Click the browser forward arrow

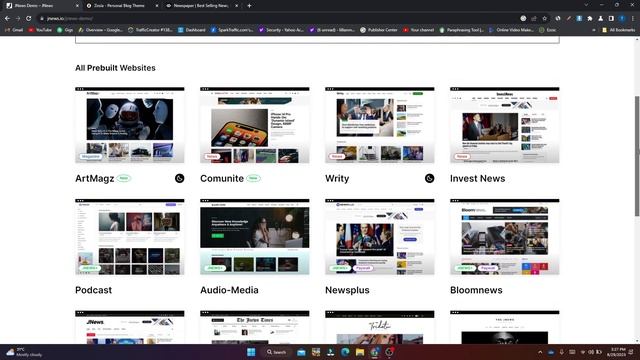click(x=18, y=18)
